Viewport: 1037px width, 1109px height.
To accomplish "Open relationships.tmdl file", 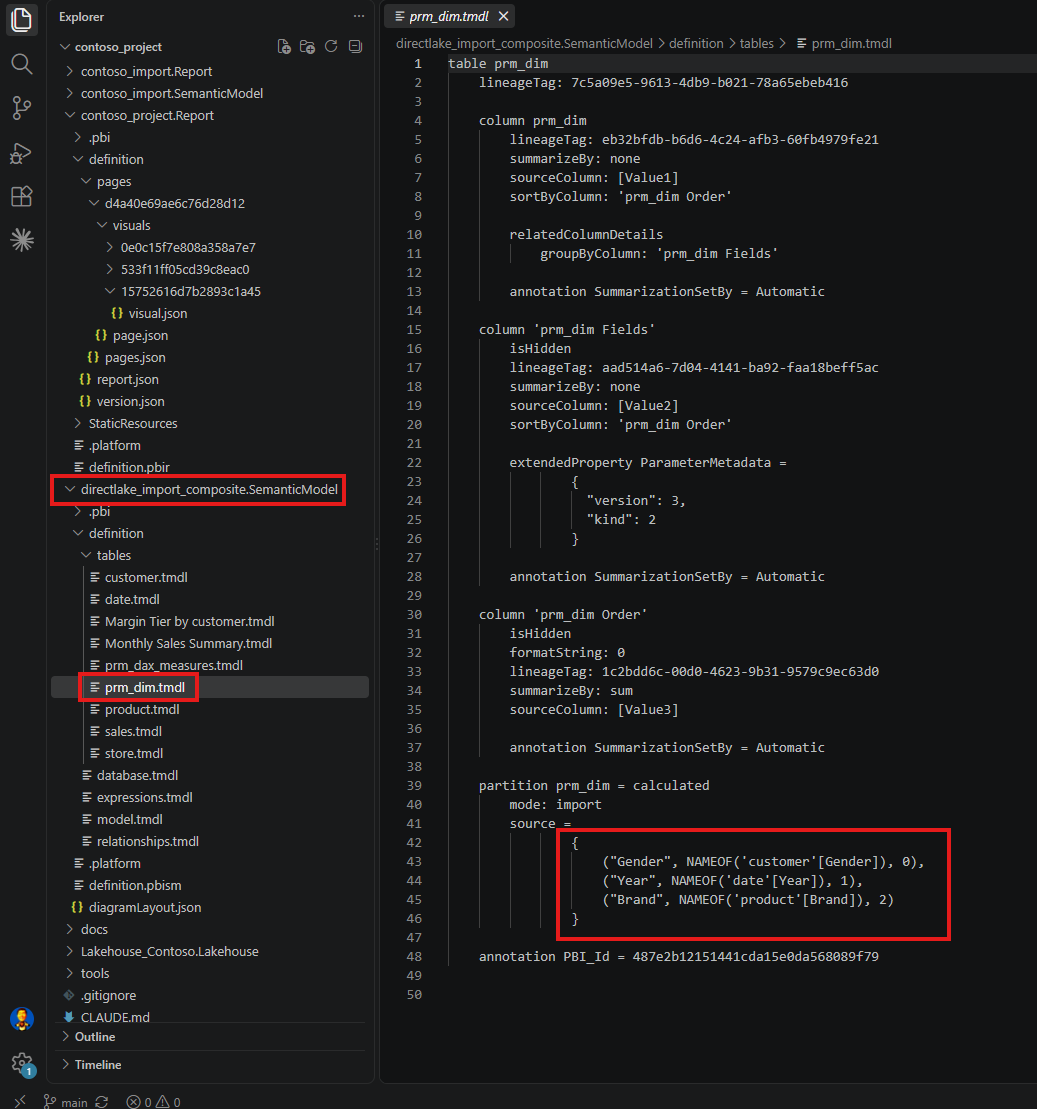I will [x=147, y=841].
